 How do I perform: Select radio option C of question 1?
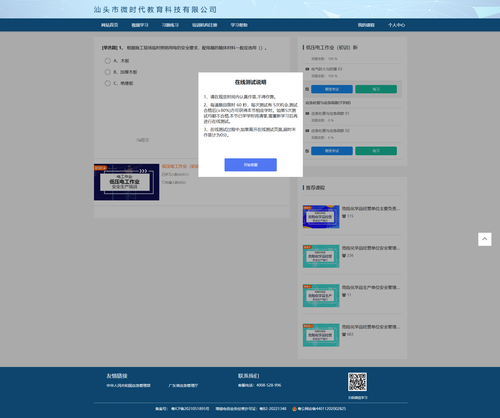point(107,83)
